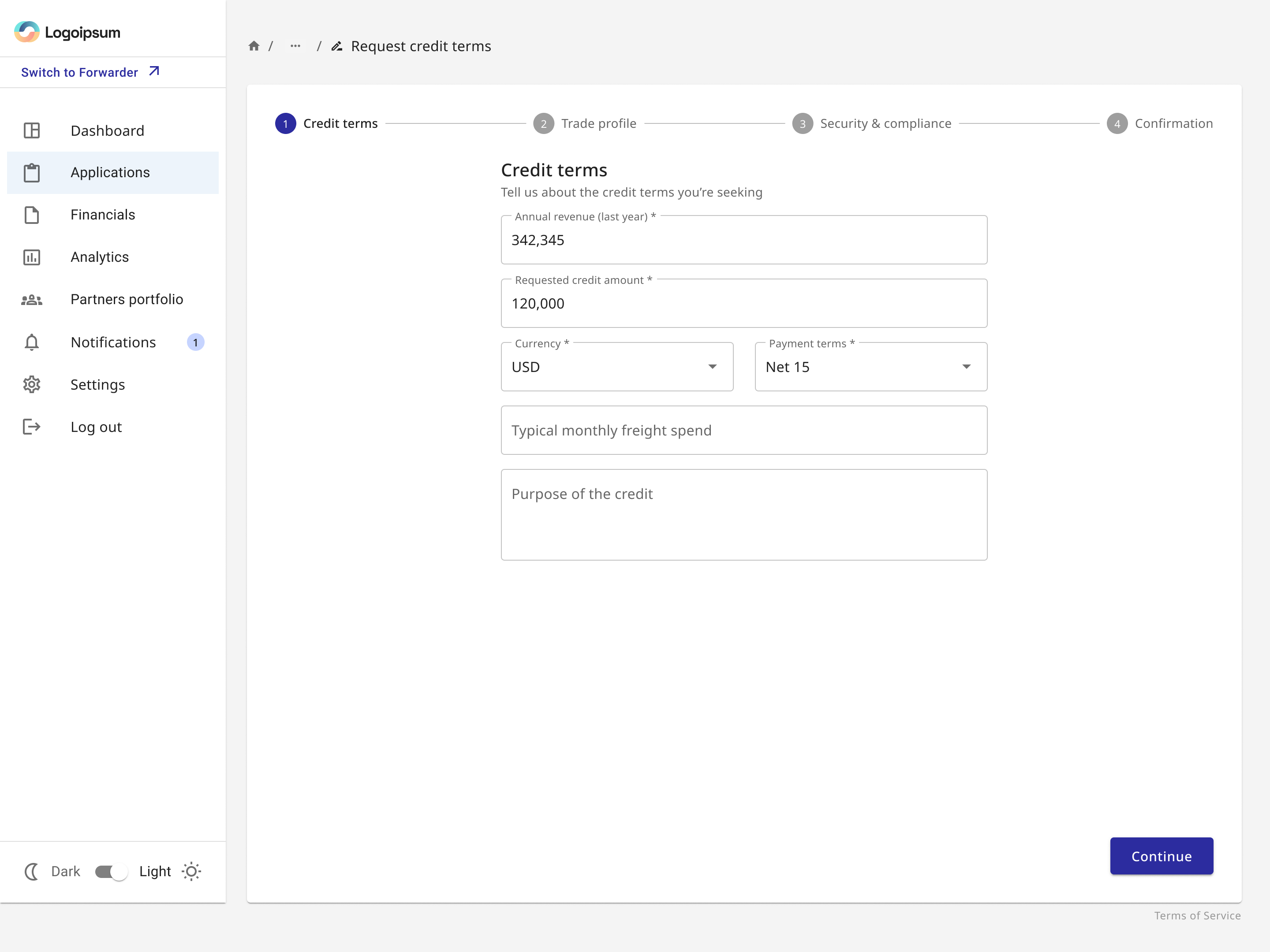This screenshot has height=952, width=1270.
Task: Click the notifications count badge
Action: coord(195,342)
